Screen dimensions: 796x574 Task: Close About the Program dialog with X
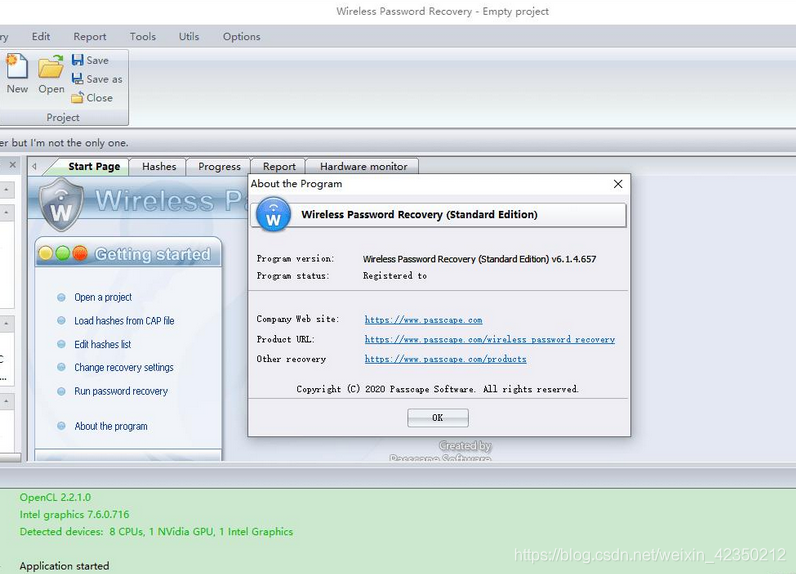pos(618,184)
